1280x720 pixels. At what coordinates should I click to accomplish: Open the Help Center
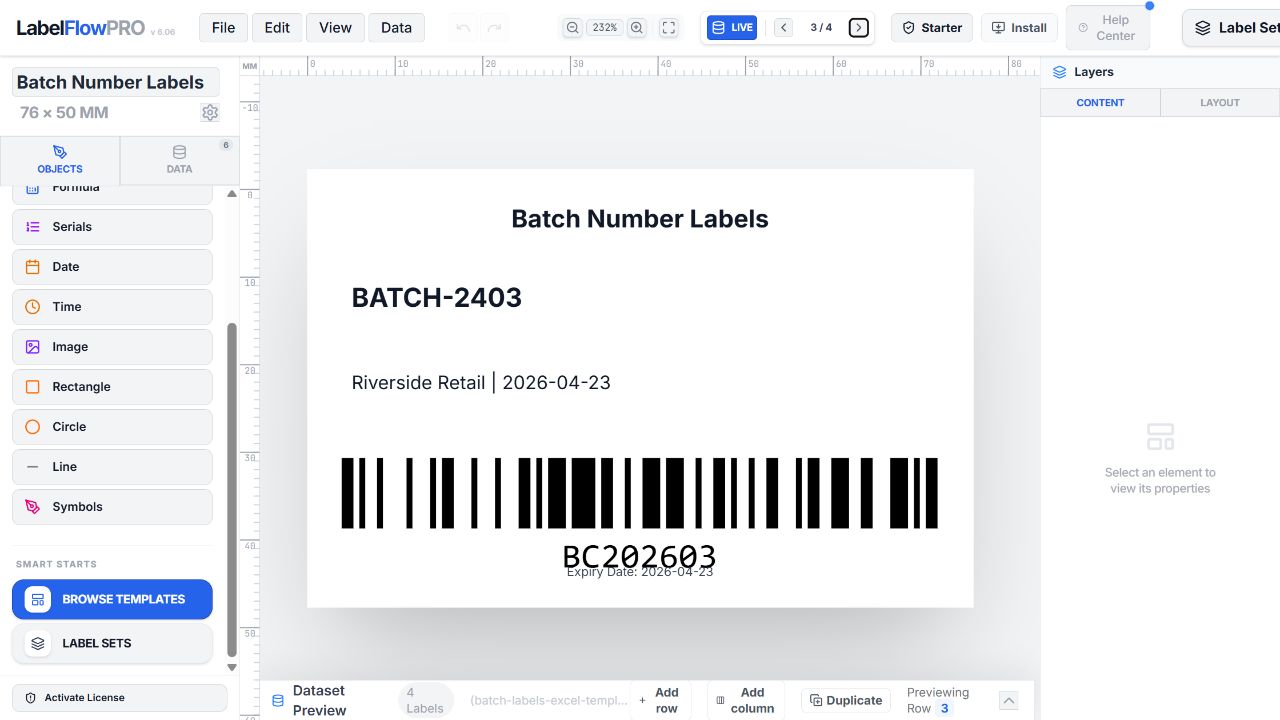[x=1107, y=28]
